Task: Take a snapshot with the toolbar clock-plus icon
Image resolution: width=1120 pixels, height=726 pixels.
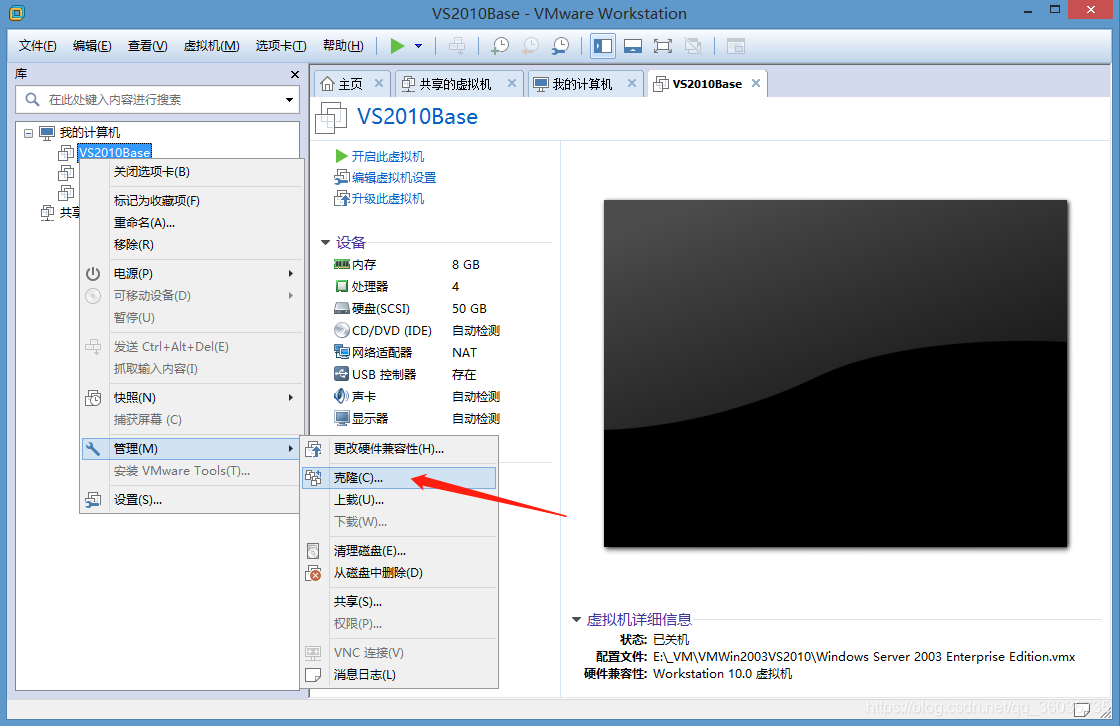Action: click(x=500, y=46)
